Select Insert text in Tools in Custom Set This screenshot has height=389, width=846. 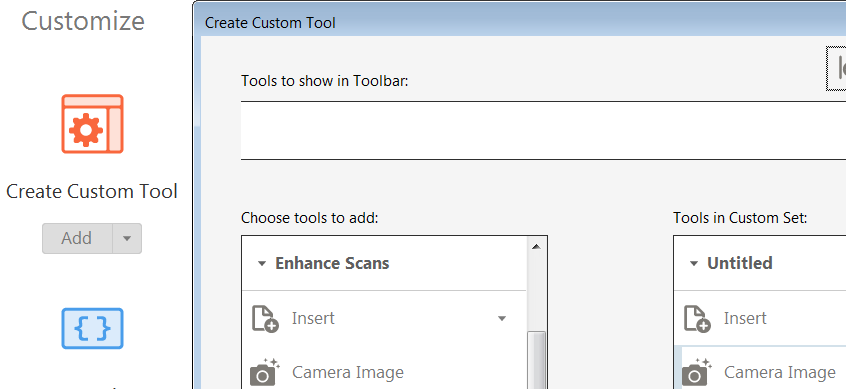pos(745,318)
